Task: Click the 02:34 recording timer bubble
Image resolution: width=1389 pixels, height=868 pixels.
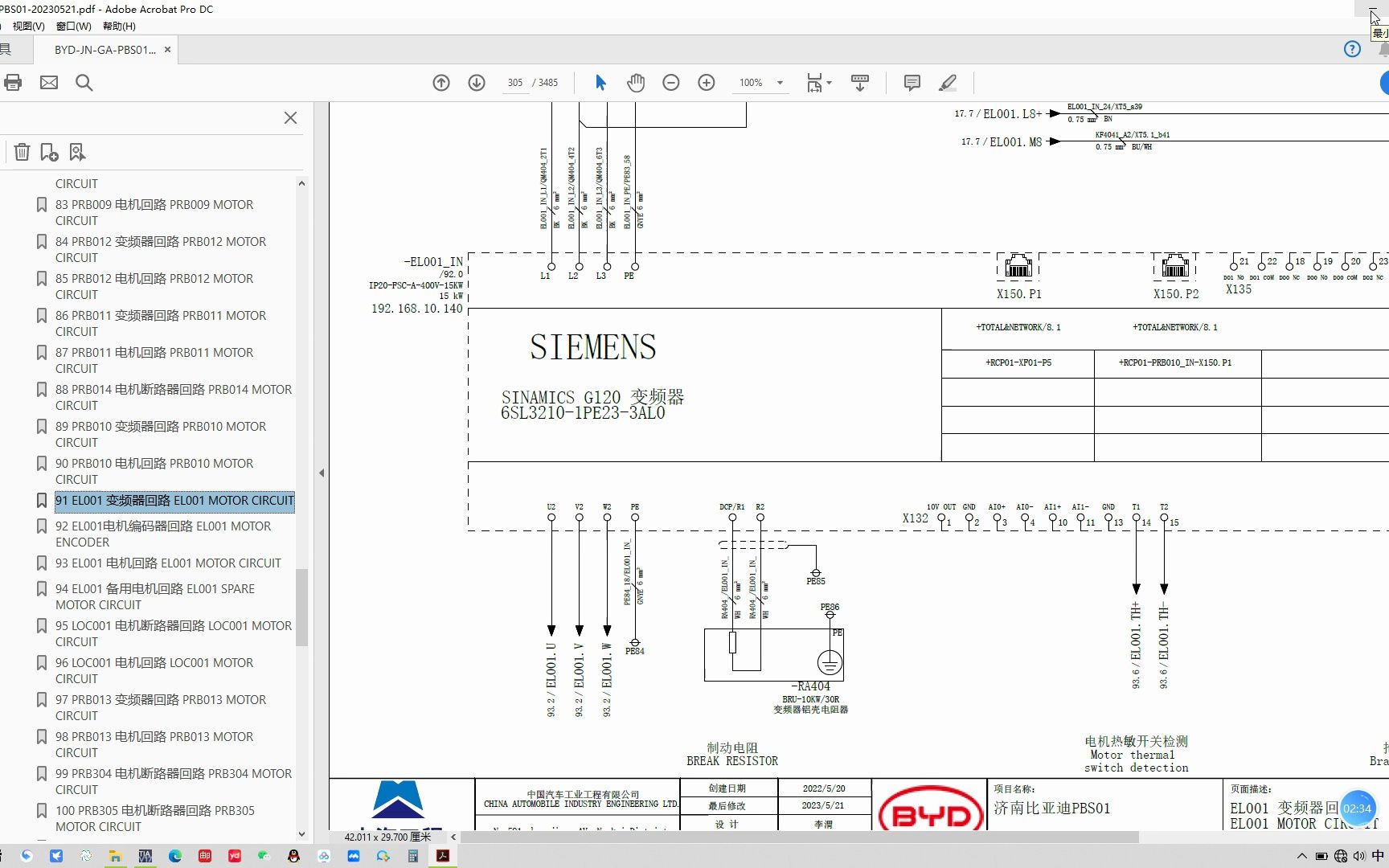Action: [x=1357, y=809]
